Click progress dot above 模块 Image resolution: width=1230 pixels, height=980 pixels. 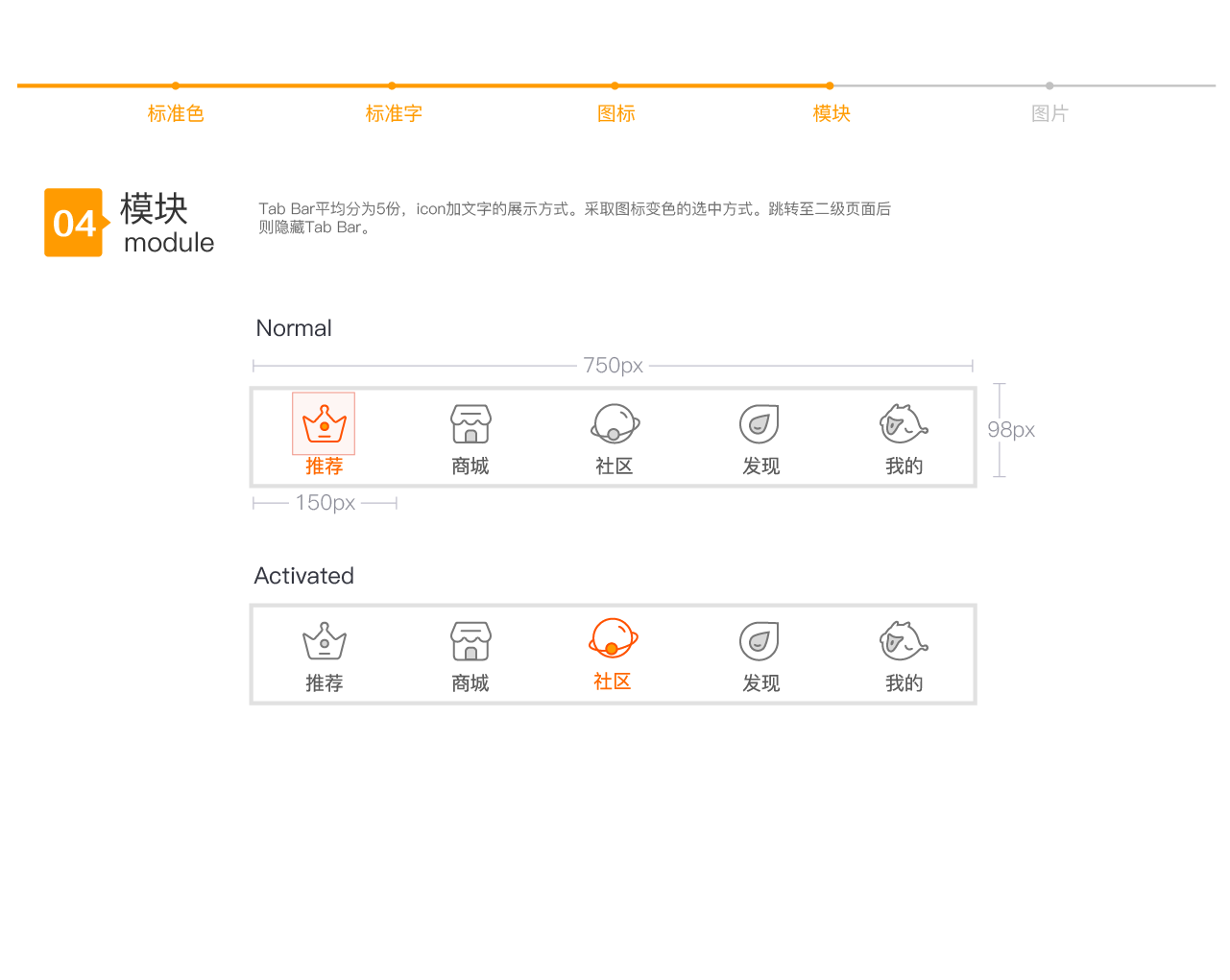[830, 85]
